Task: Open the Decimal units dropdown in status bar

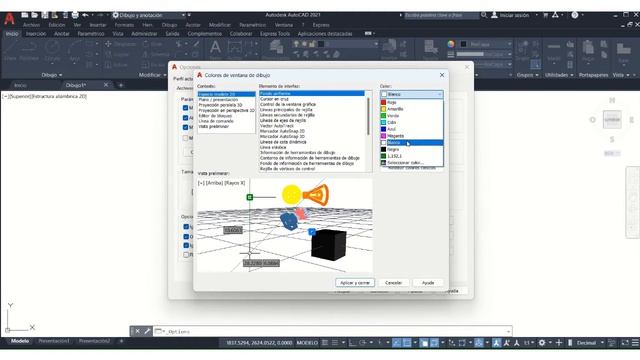Action: [590, 343]
